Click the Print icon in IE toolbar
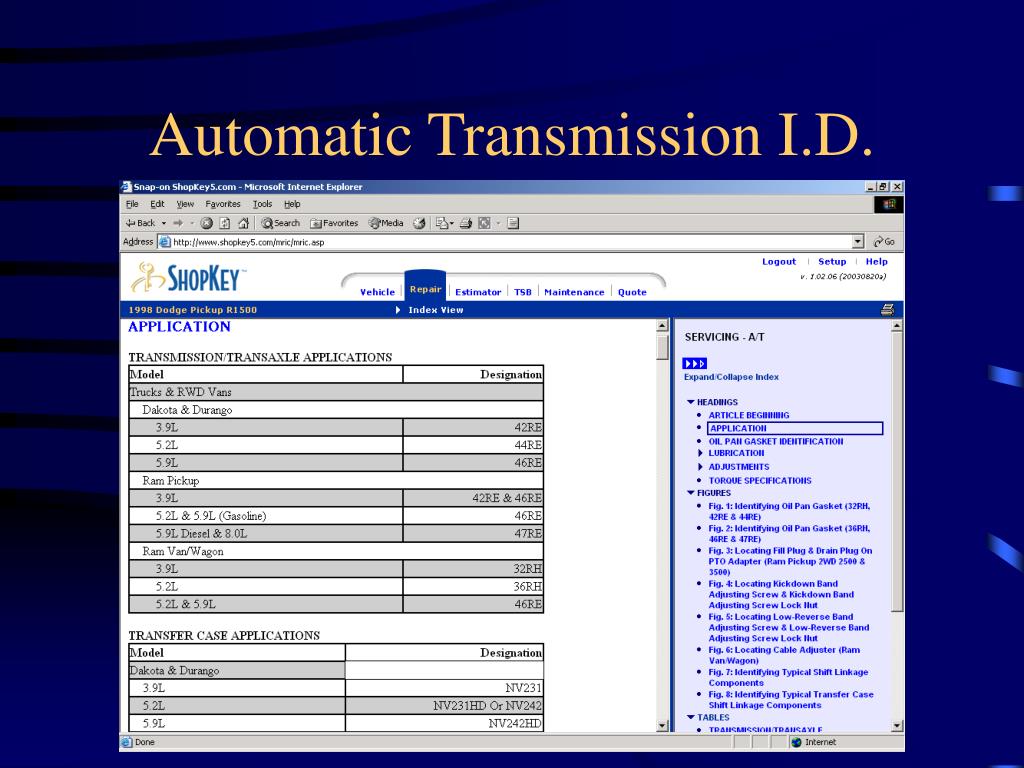This screenshot has height=768, width=1024. click(466, 223)
